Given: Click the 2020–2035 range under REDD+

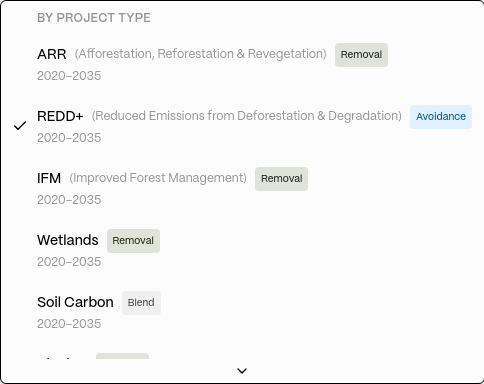Looking at the screenshot, I should (x=69, y=138).
